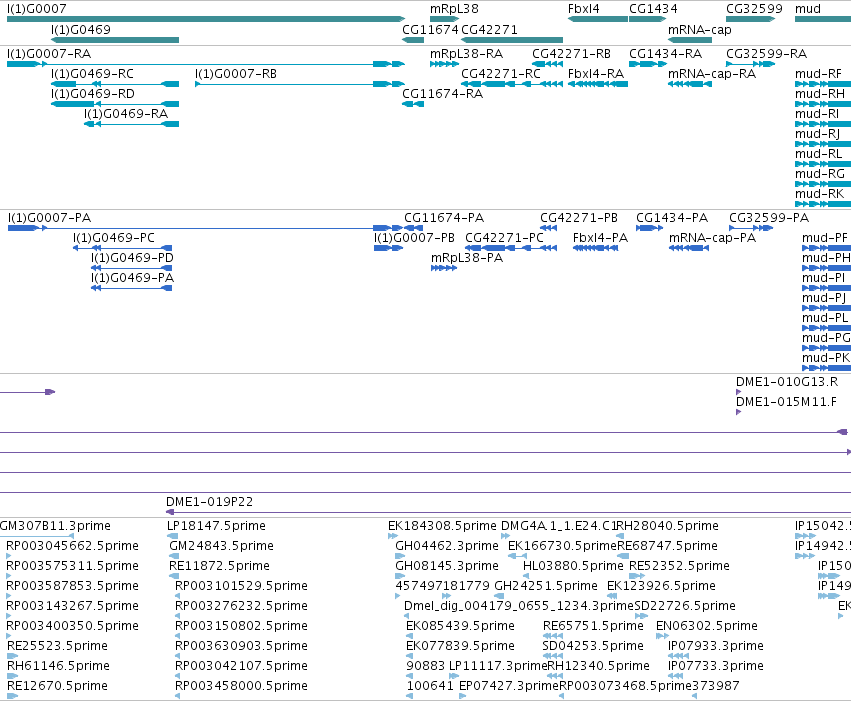Click protein Fbxl4-PA
Viewport: 851px width, 701px height.
pyautogui.click(x=595, y=248)
